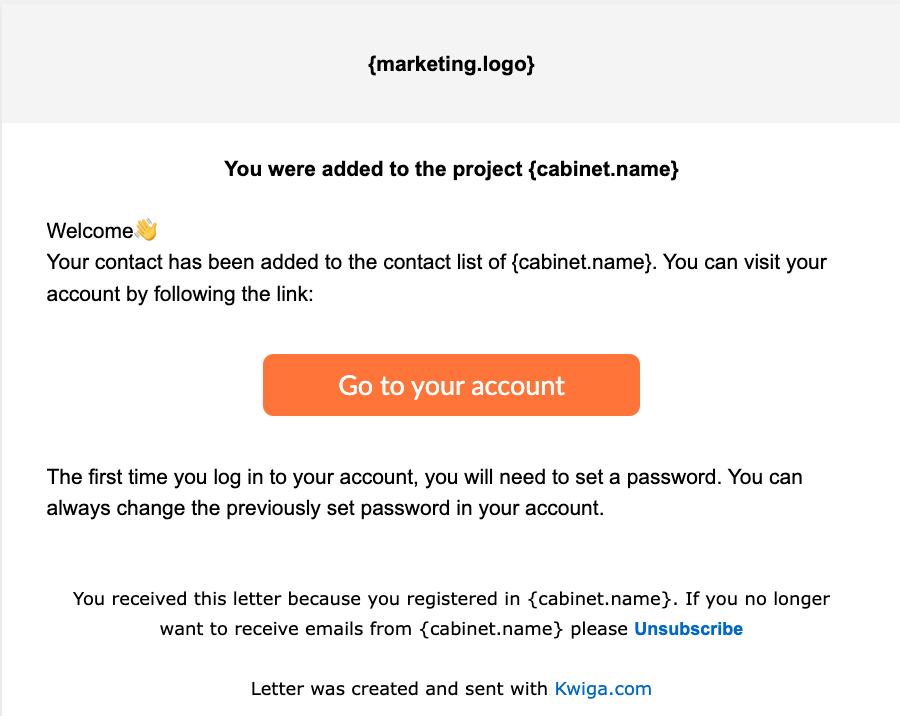Viewport: 900px width, 716px height.
Task: Click the 'Letter was created and sent with' text
Action: tap(399, 688)
